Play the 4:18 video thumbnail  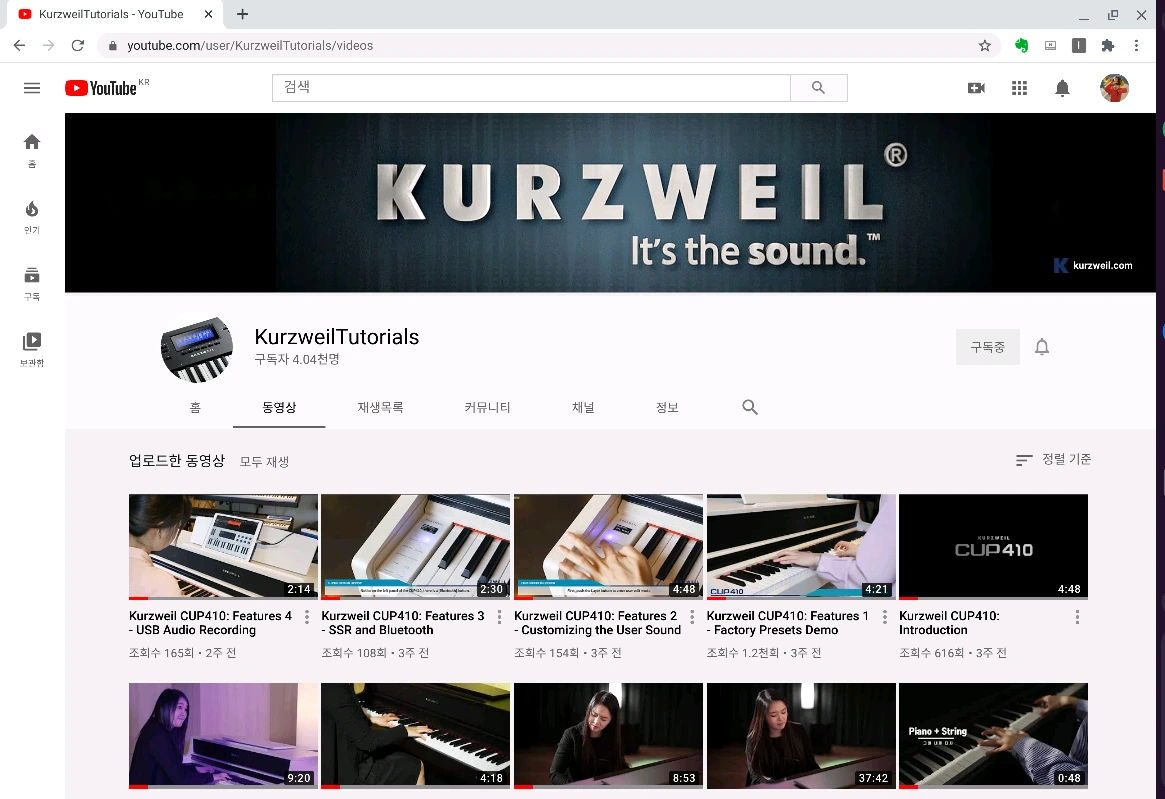click(415, 736)
